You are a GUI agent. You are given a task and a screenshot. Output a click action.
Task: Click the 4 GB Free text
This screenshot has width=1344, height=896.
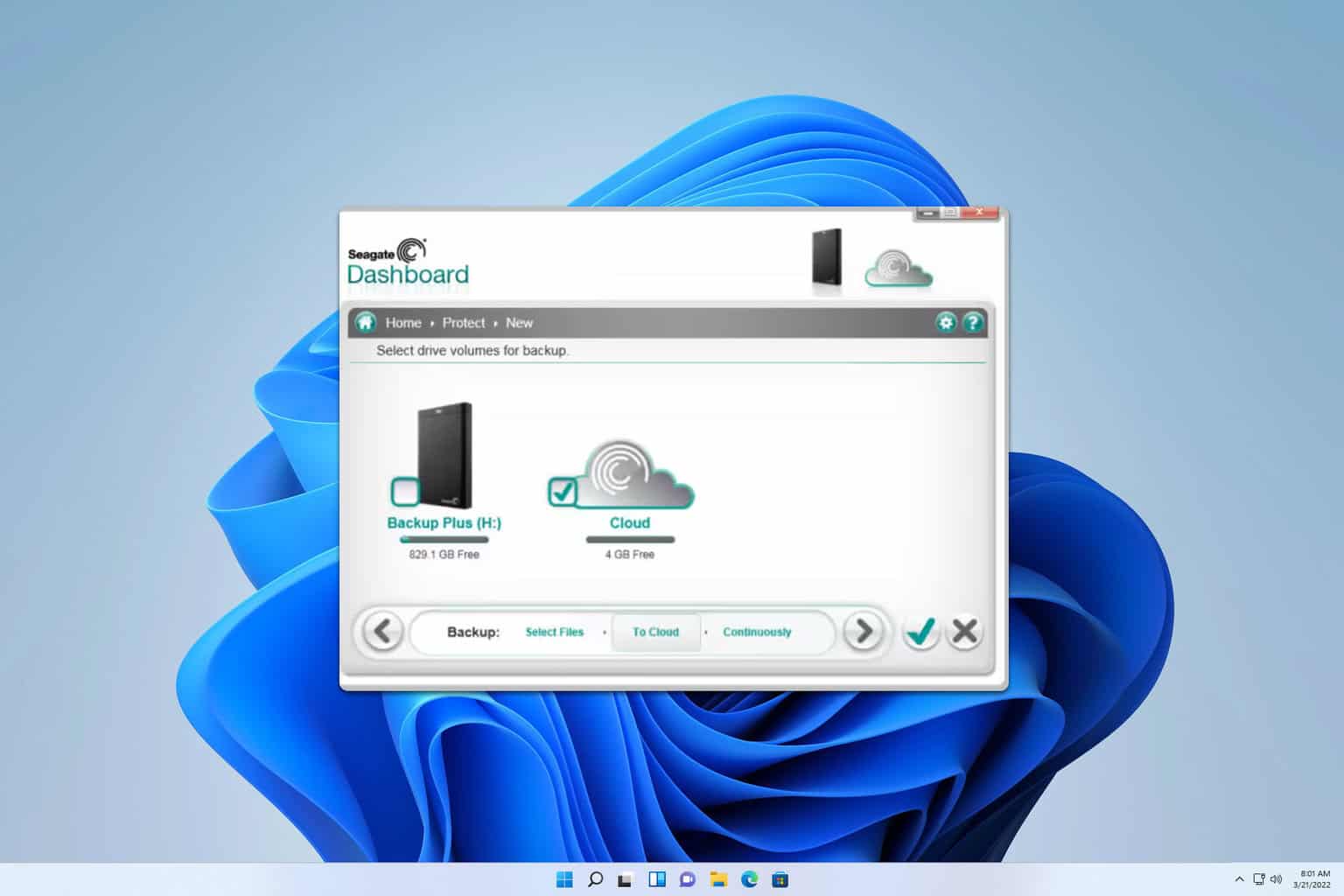coord(630,555)
